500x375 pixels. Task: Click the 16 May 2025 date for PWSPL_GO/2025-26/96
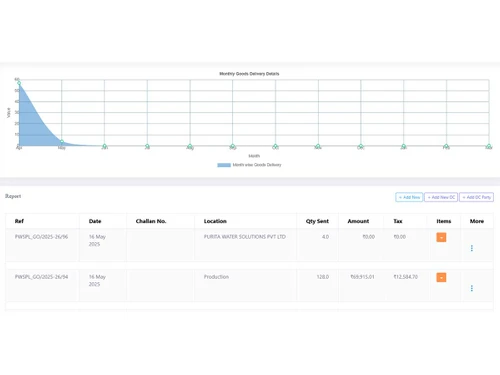(x=97, y=240)
